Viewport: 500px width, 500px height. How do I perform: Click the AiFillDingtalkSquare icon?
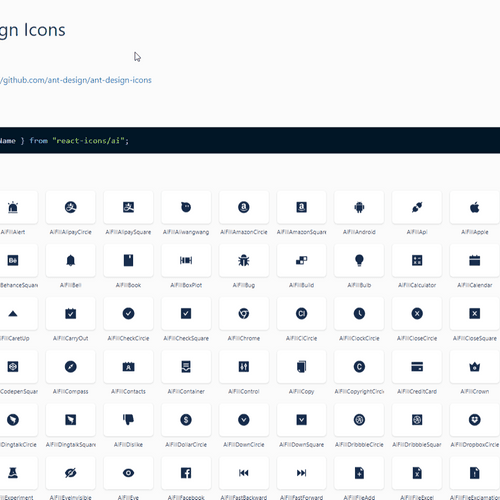click(x=71, y=420)
